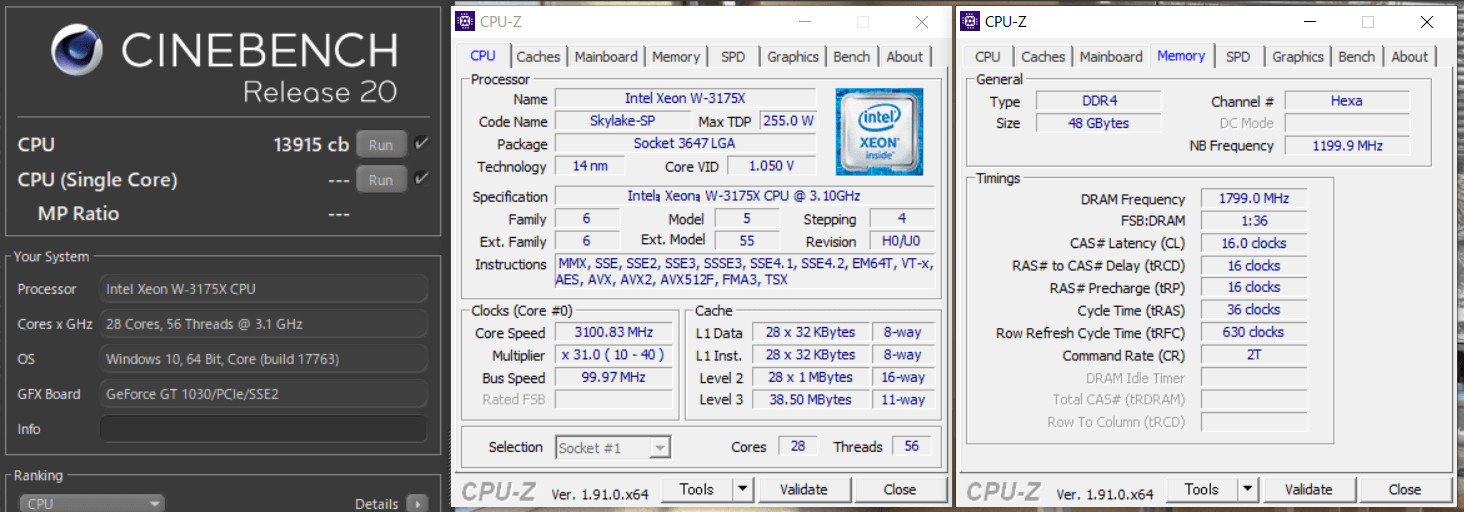Click the Command Rate value 2T
Image resolution: width=1464 pixels, height=512 pixels.
[1254, 355]
